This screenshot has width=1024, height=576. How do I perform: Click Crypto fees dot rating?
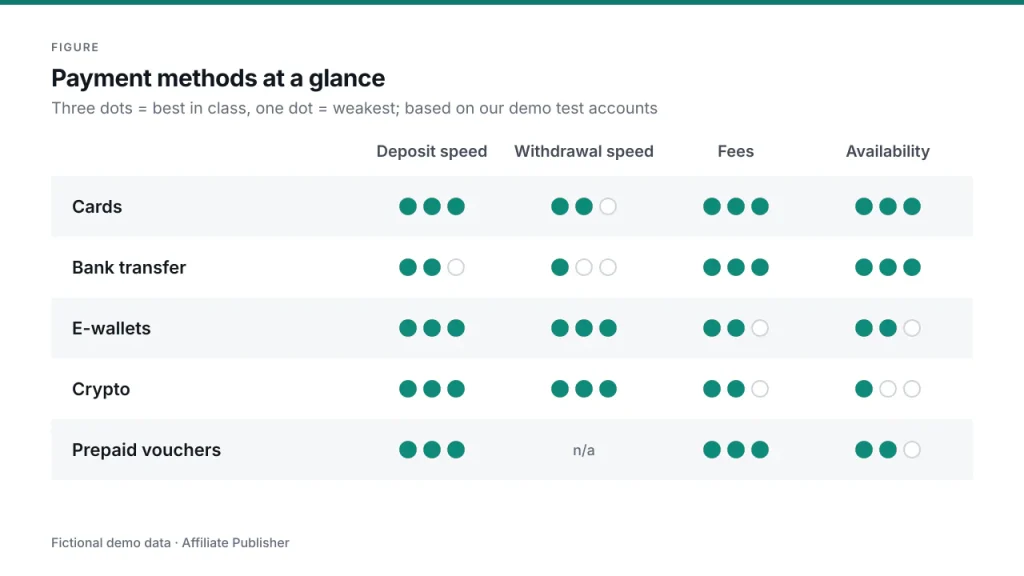tap(736, 389)
